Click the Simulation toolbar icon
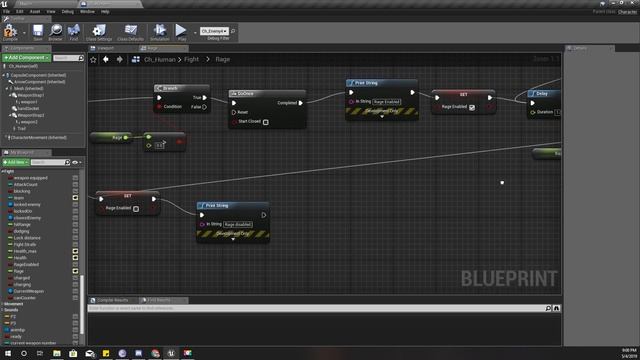The width and height of the screenshot is (640, 360). coord(160,31)
